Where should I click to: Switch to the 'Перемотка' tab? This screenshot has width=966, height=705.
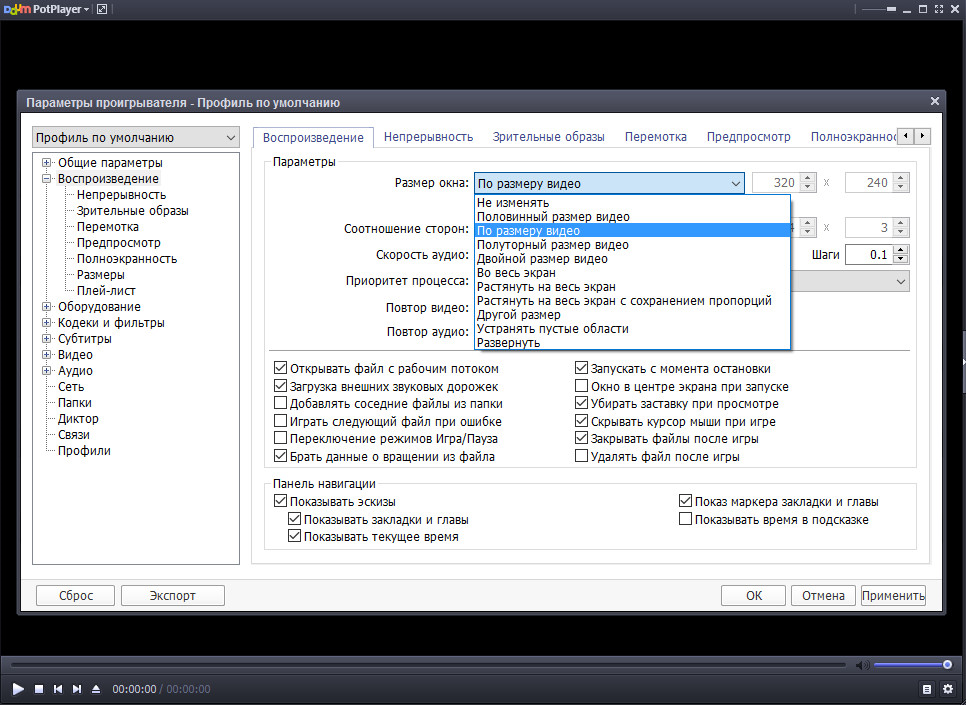655,137
